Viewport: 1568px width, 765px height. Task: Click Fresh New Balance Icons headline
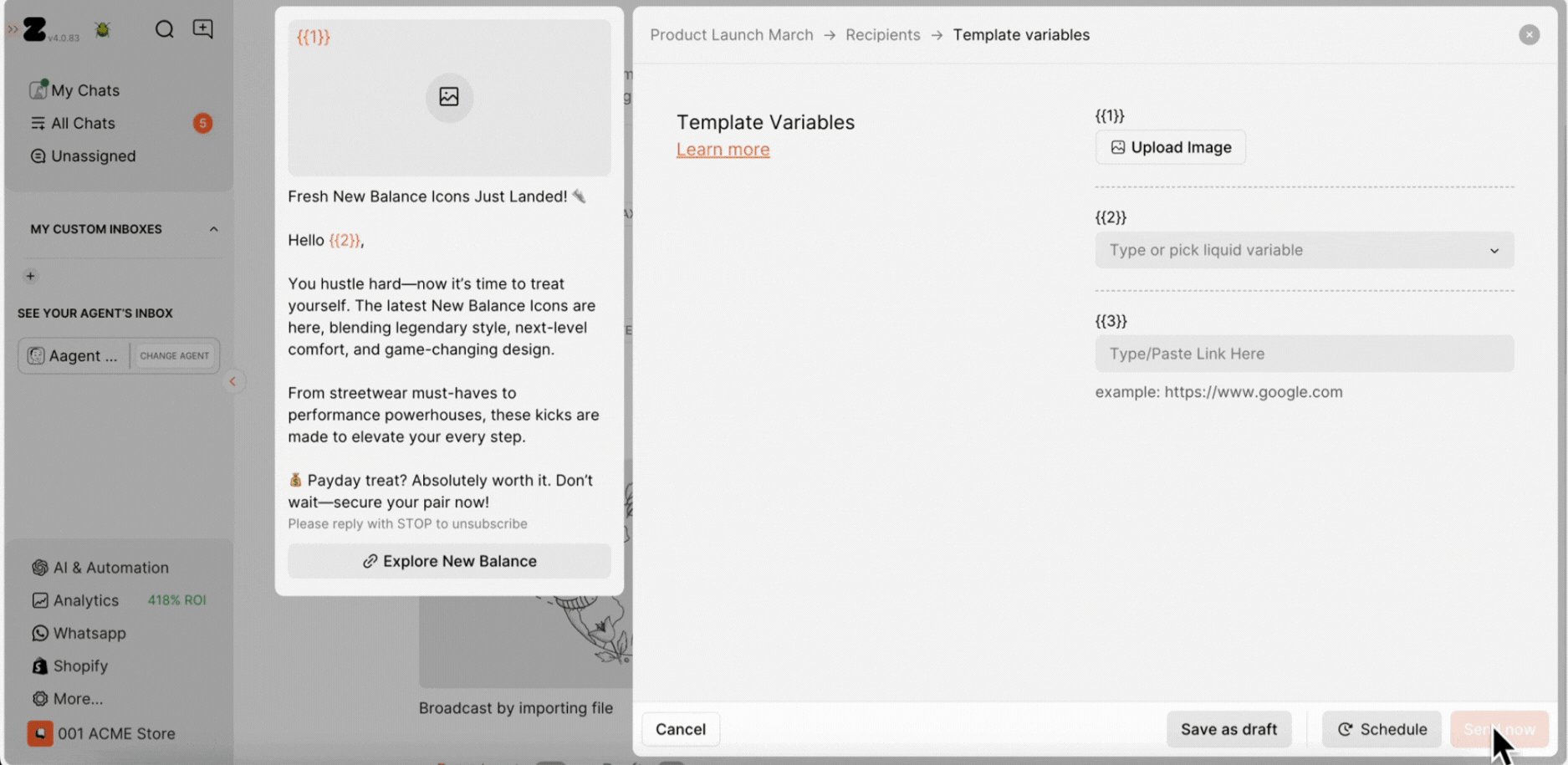tap(437, 196)
